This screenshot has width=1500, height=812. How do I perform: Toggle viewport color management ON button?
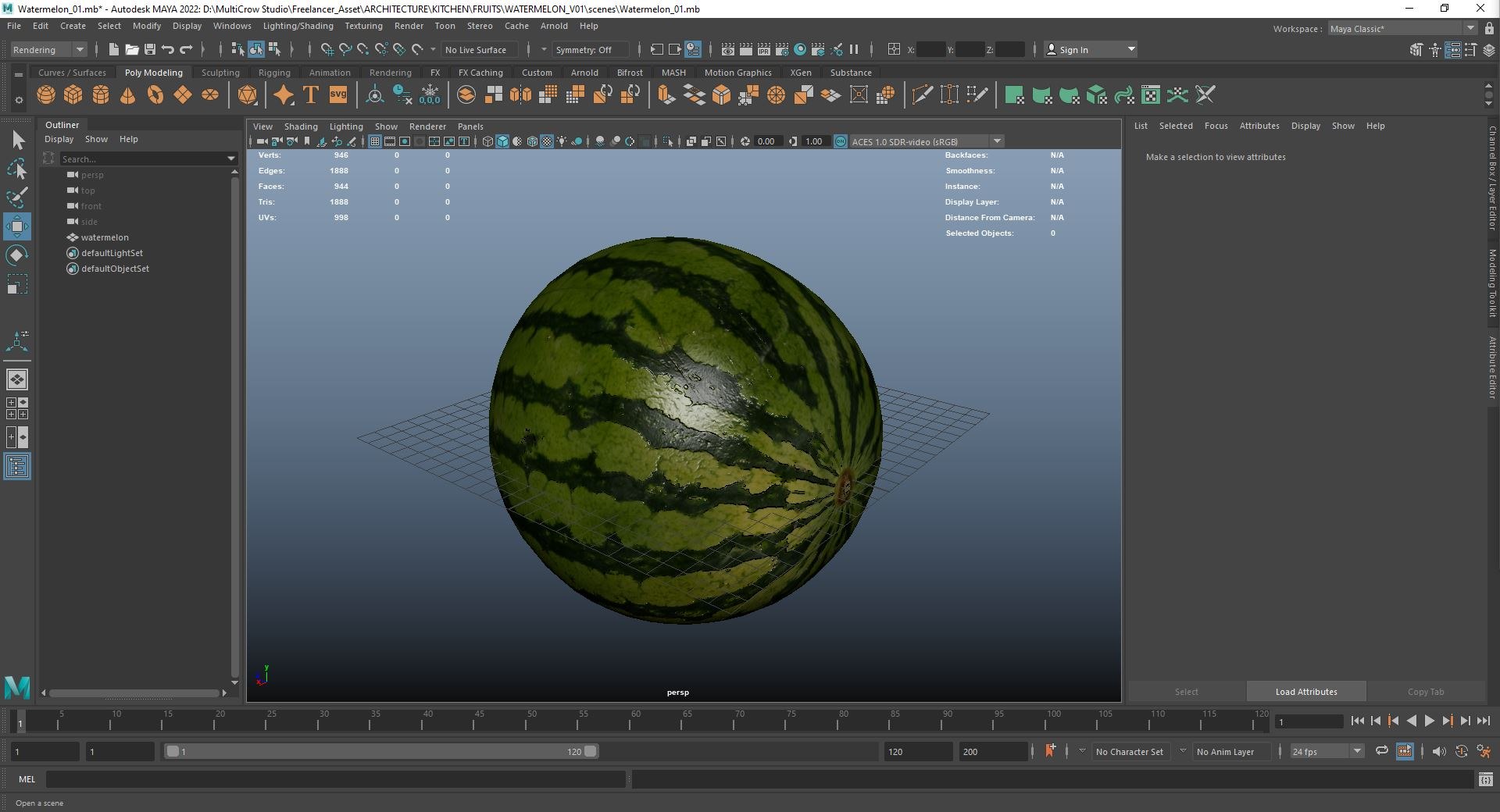(x=841, y=141)
